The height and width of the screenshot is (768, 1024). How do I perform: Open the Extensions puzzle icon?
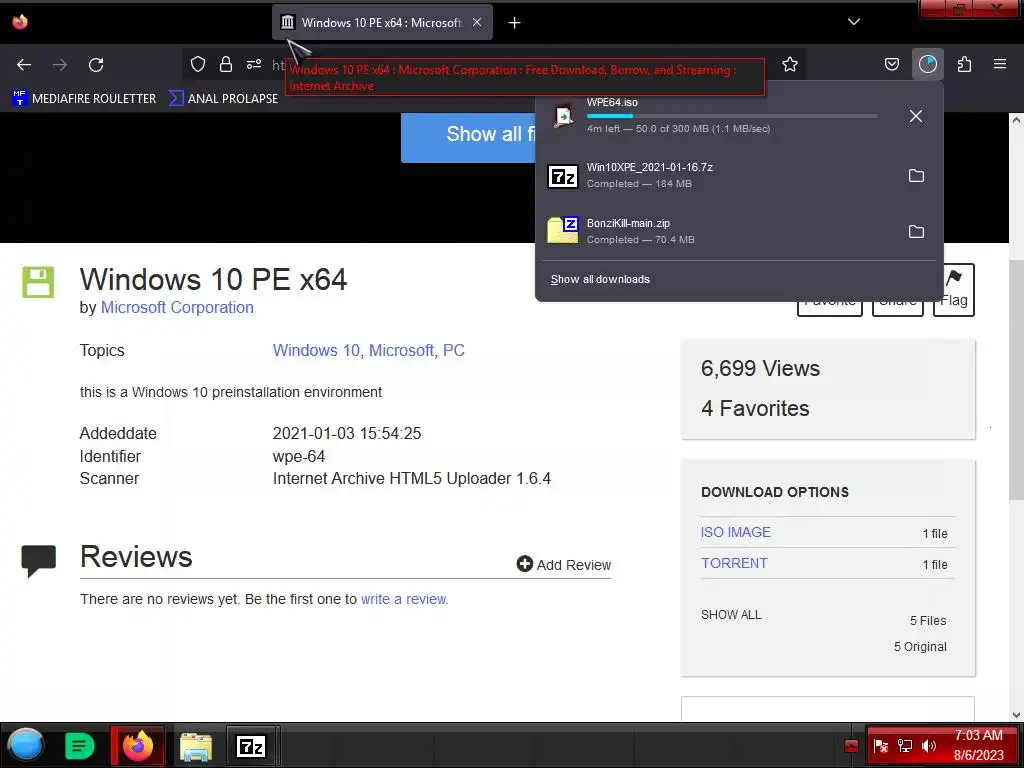tap(964, 64)
